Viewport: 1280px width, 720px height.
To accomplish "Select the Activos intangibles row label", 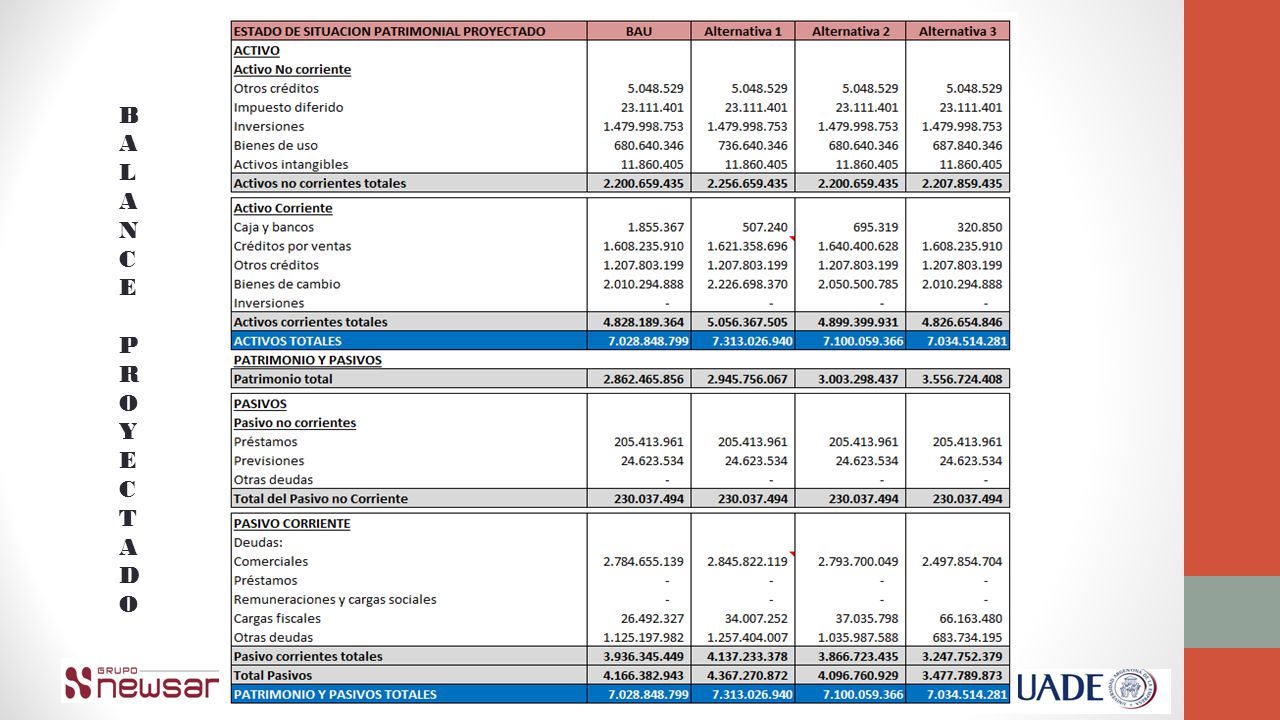I will [x=290, y=165].
